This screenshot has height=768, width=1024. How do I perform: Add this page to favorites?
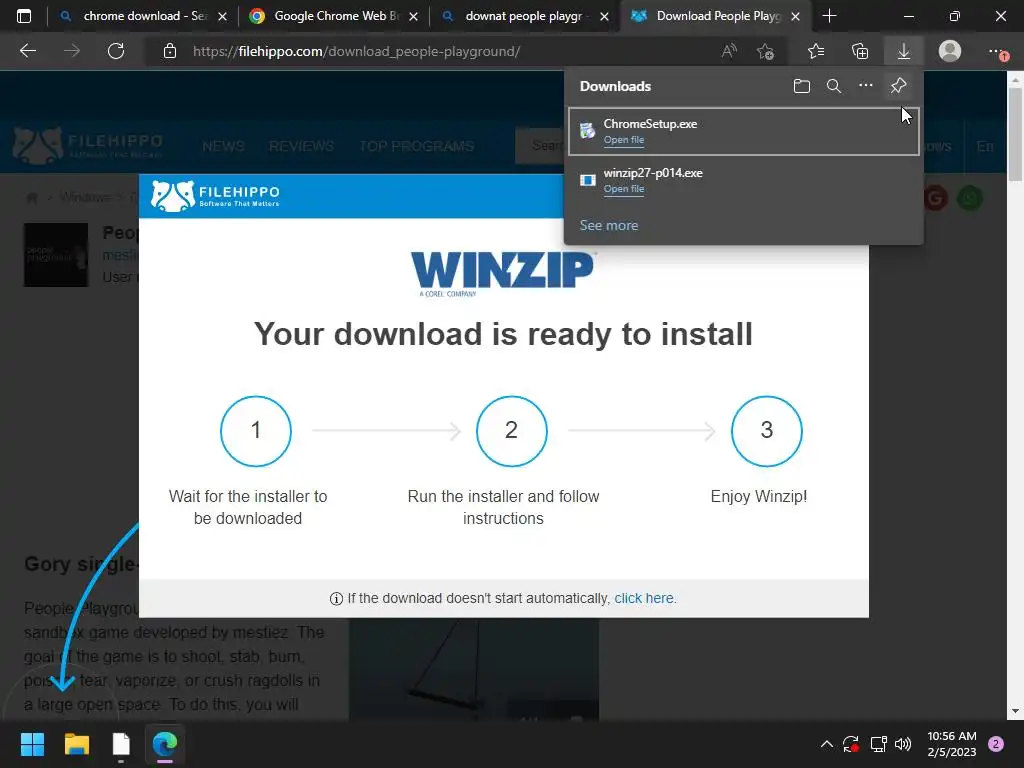click(765, 51)
